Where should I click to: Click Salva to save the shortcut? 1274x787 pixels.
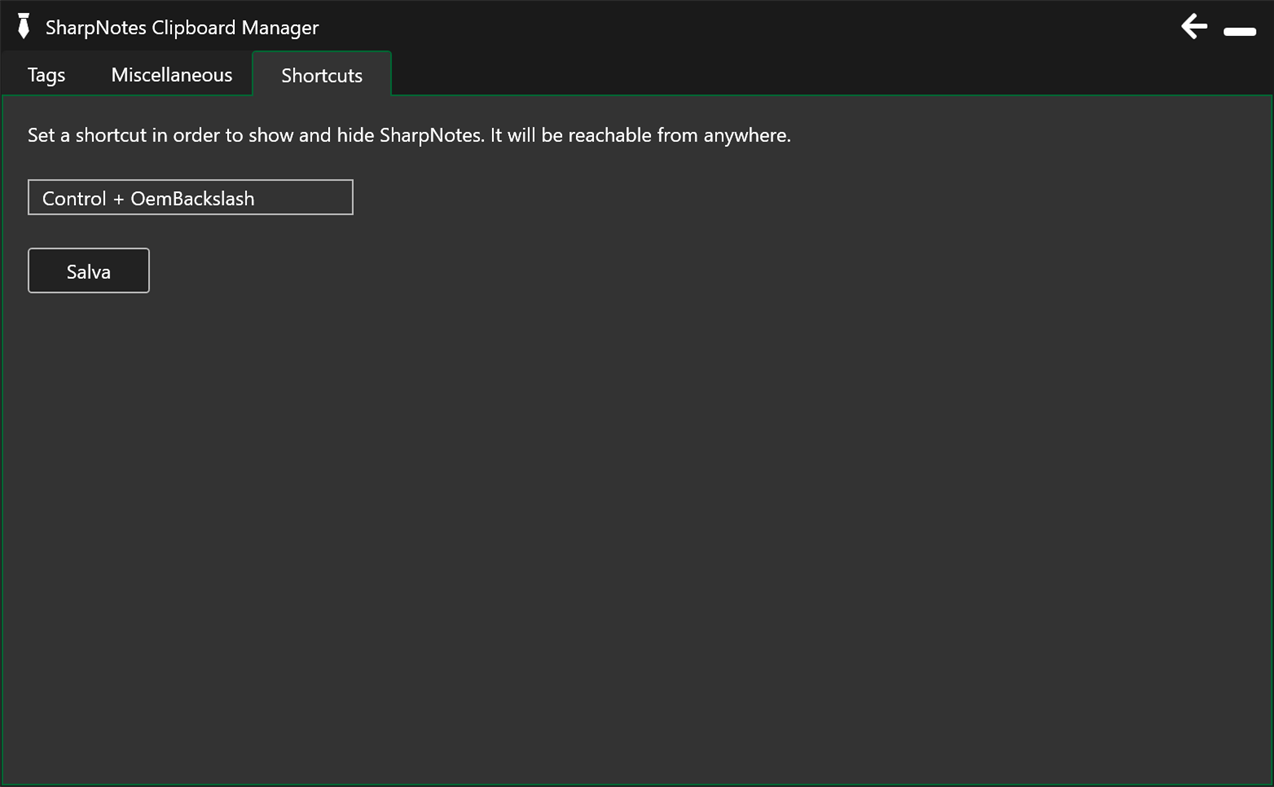point(88,270)
